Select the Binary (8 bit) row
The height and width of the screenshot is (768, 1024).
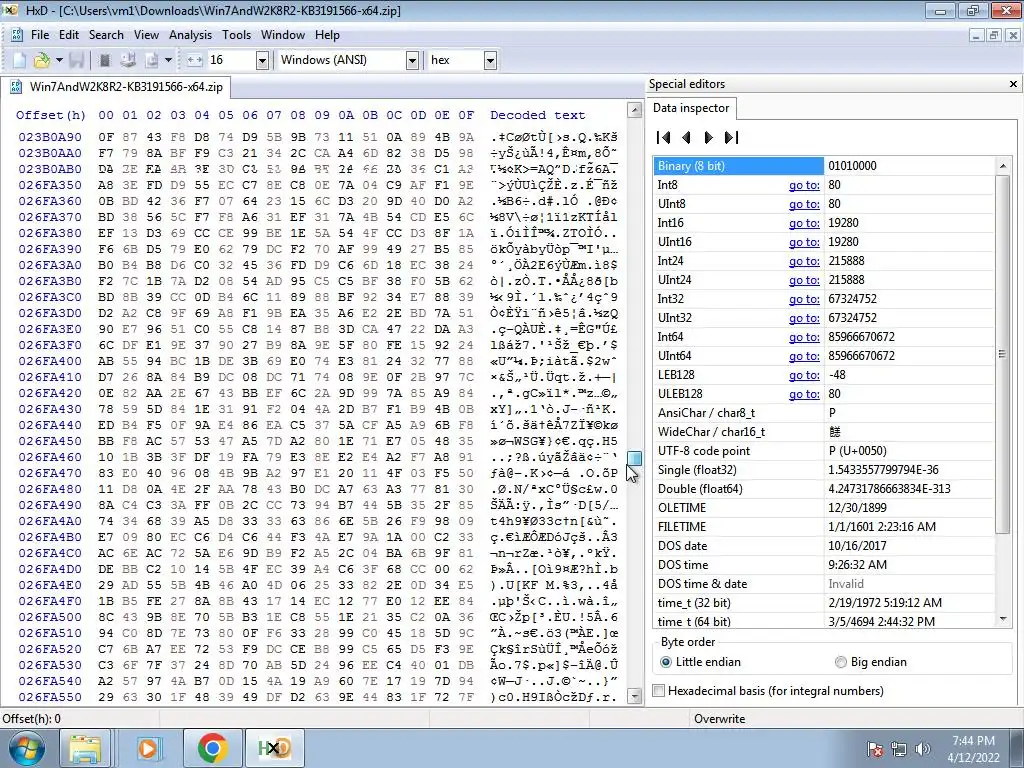pos(824,166)
